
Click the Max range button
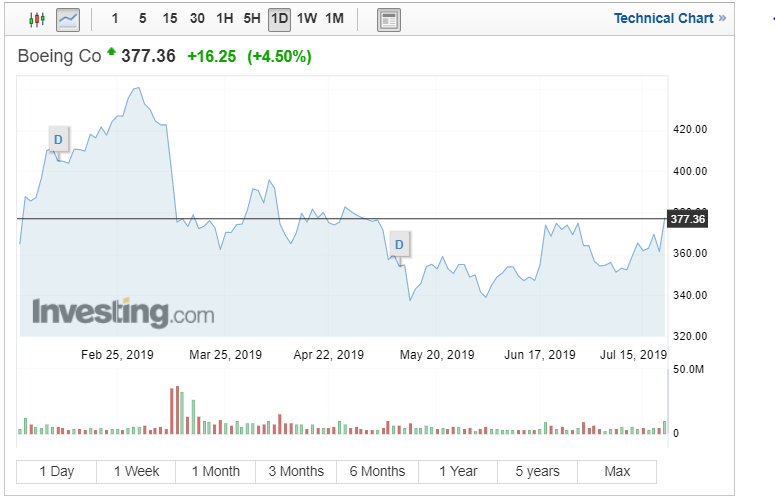617,471
